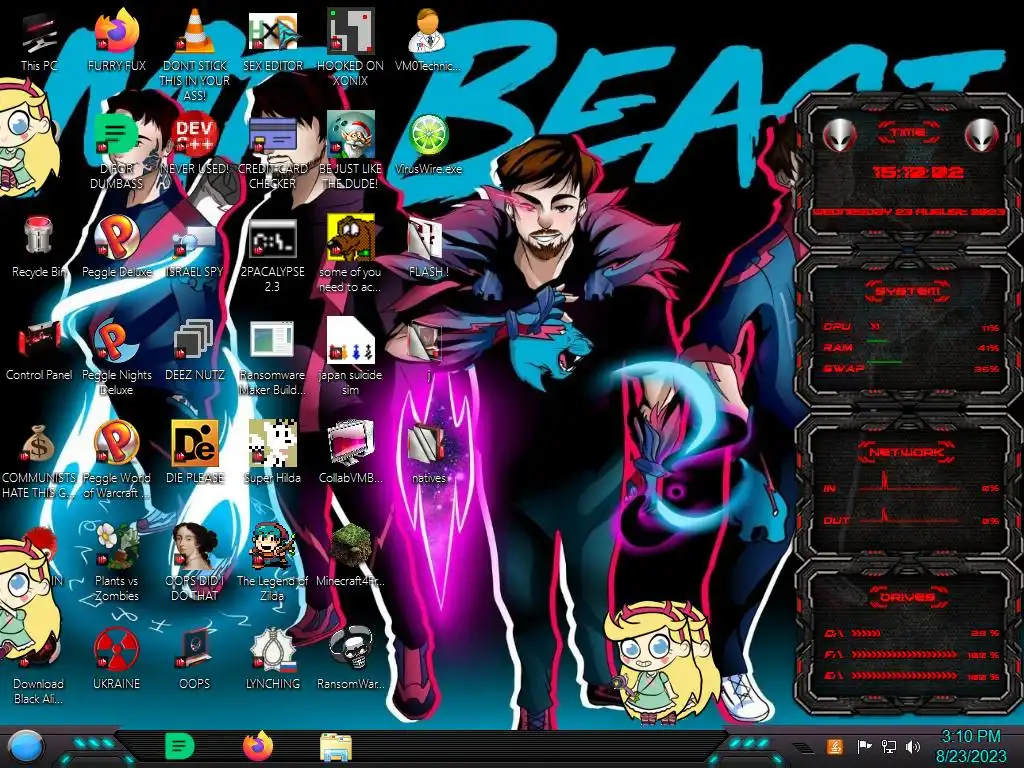Click the RAM usage row in widget
The image size is (1024, 768).
[x=911, y=347]
